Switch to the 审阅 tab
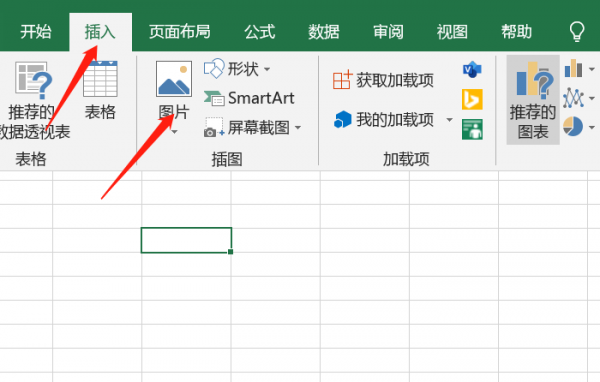 pyautogui.click(x=388, y=32)
